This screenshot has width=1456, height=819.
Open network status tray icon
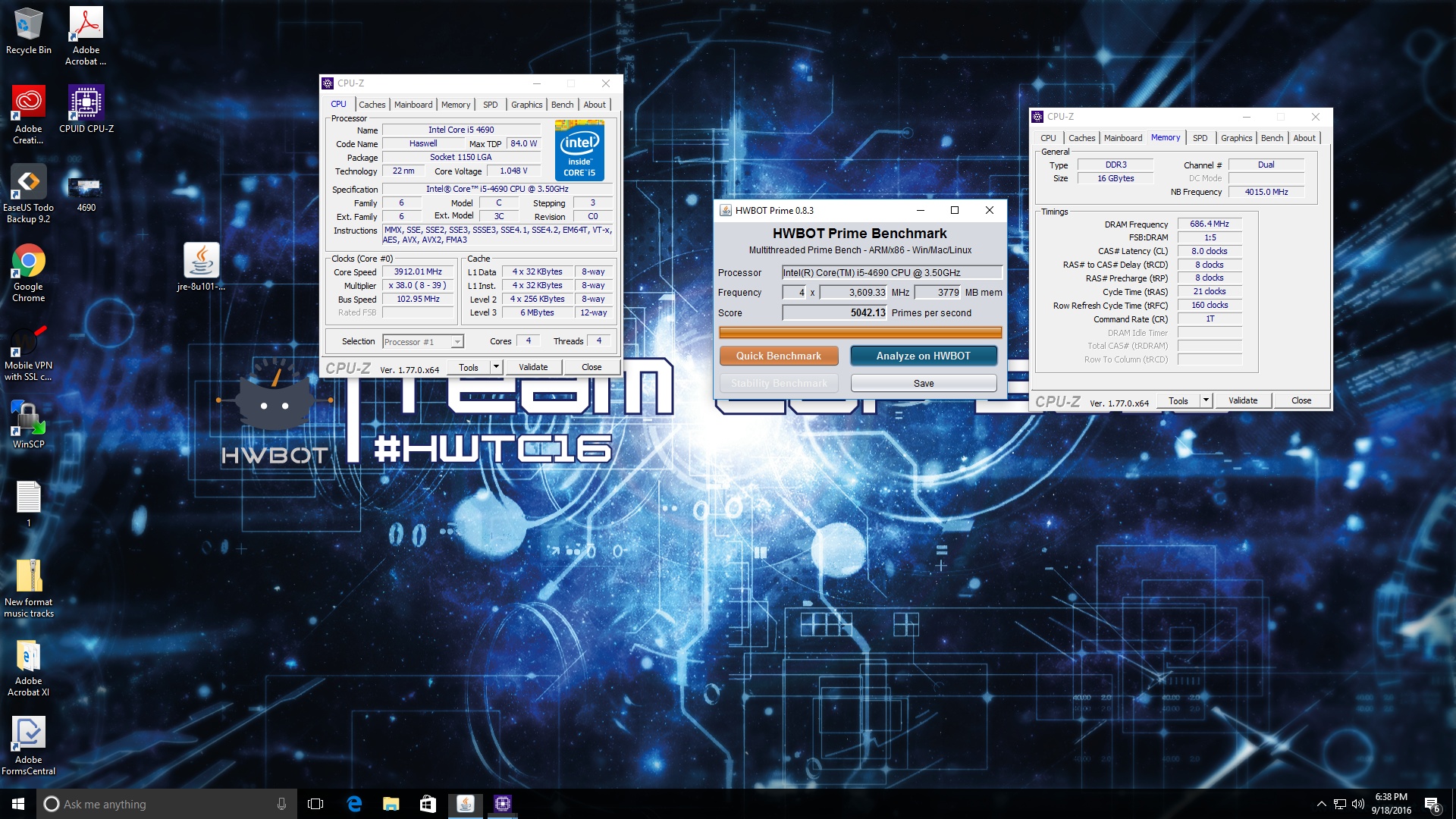(x=1340, y=804)
